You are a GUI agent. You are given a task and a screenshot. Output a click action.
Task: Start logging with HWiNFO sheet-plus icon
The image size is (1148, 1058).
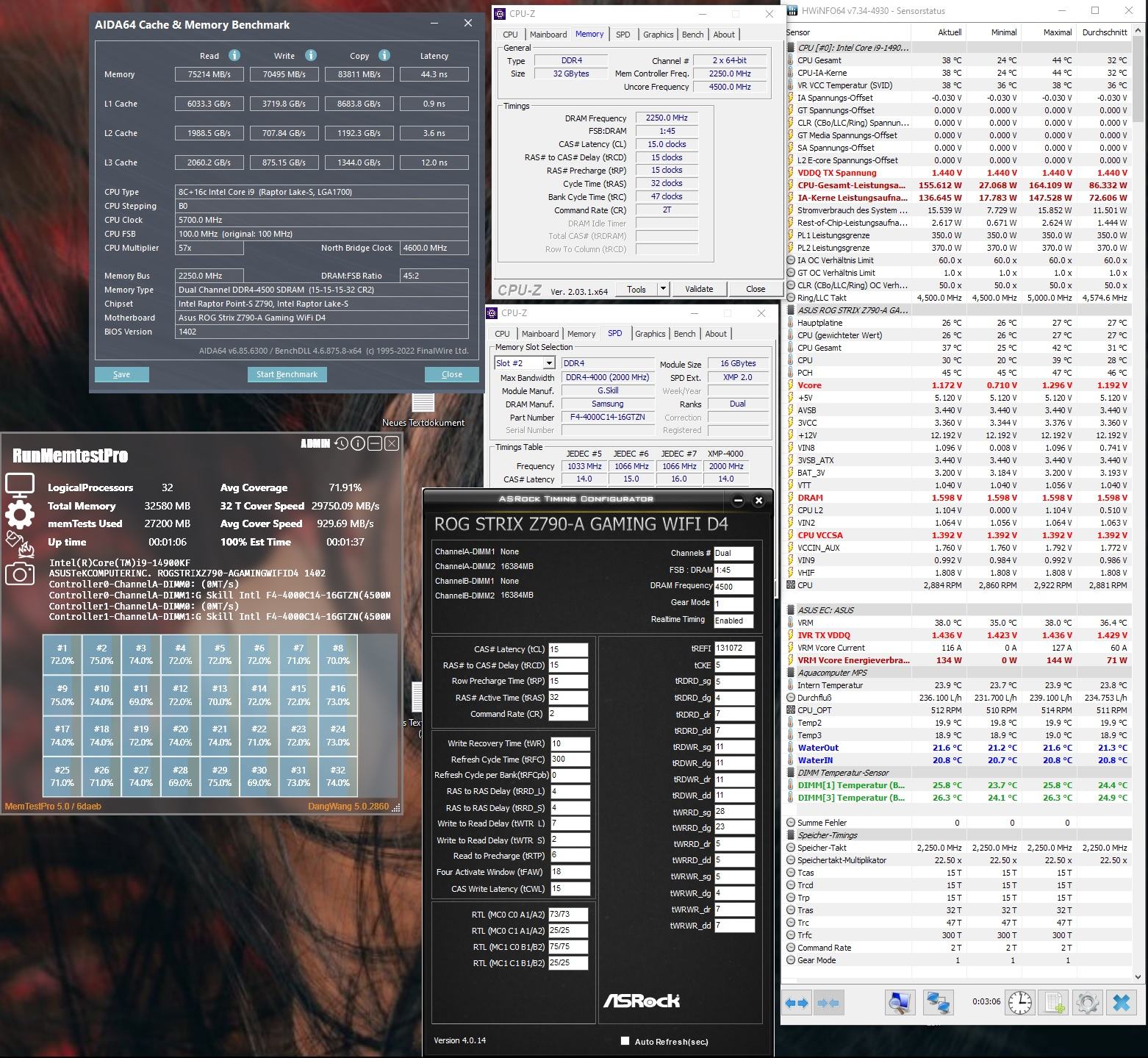point(1055,1003)
